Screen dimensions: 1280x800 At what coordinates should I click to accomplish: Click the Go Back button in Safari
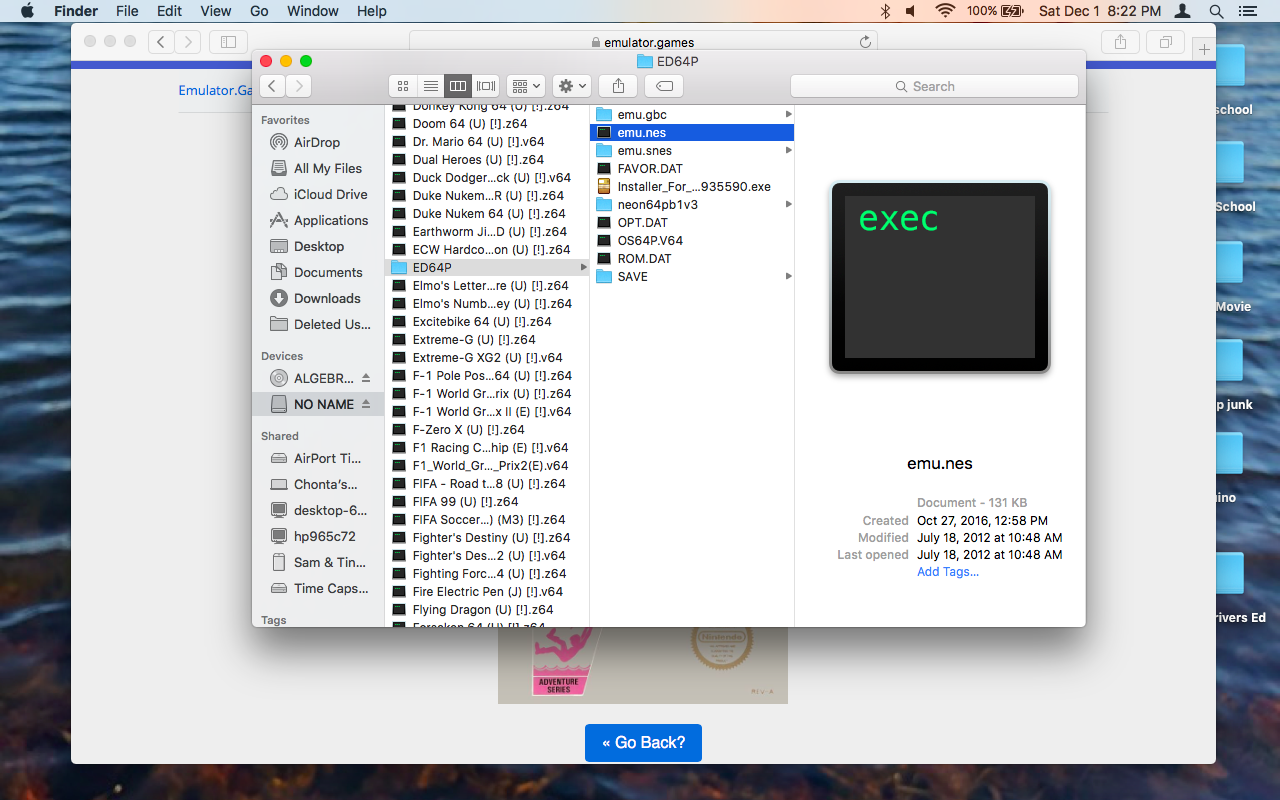643,743
